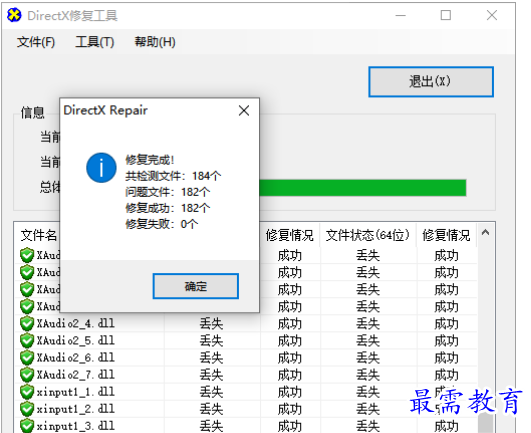Click the first 修复情况 column header
Screen dimensions: 531x433
[x=290, y=235]
